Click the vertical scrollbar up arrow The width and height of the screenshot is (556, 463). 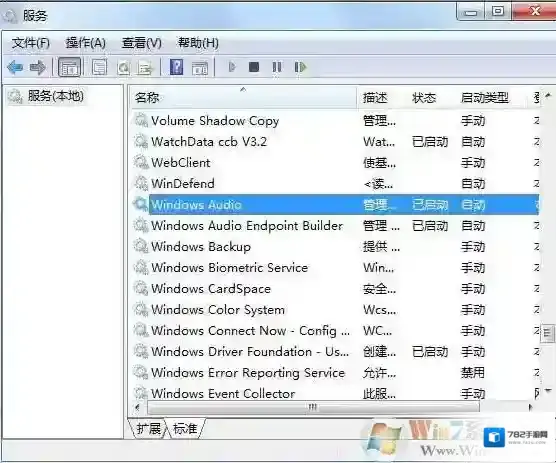(x=548, y=95)
